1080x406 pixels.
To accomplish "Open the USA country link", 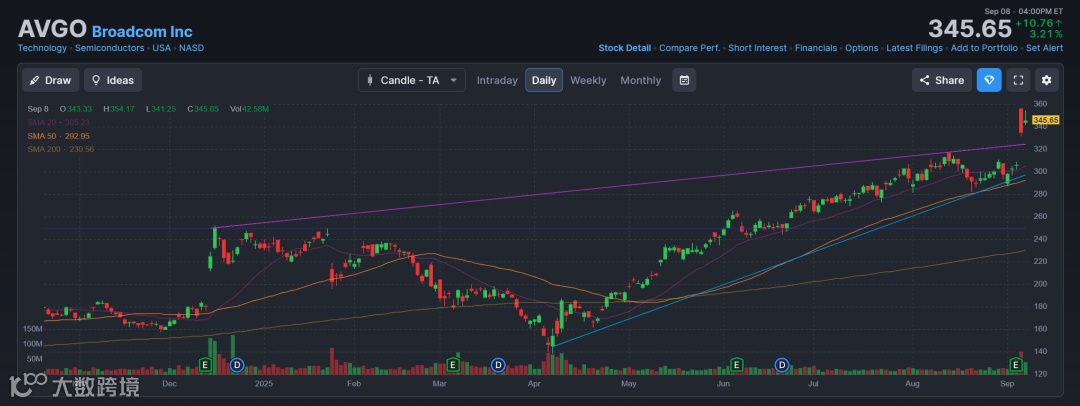I will (x=162, y=48).
